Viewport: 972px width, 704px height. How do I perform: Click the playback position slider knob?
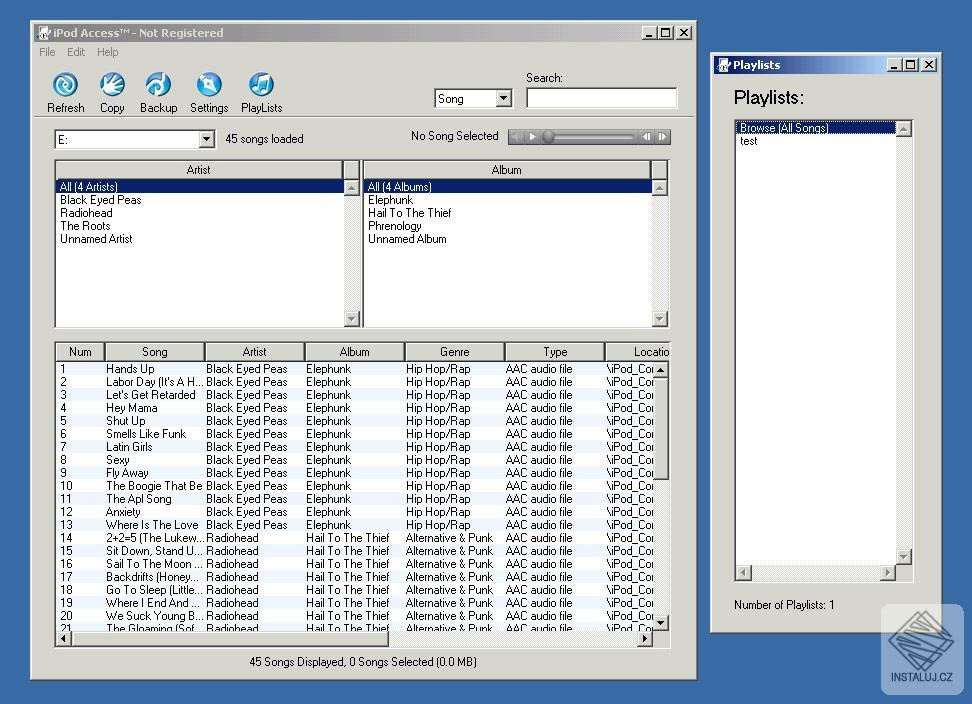click(548, 136)
